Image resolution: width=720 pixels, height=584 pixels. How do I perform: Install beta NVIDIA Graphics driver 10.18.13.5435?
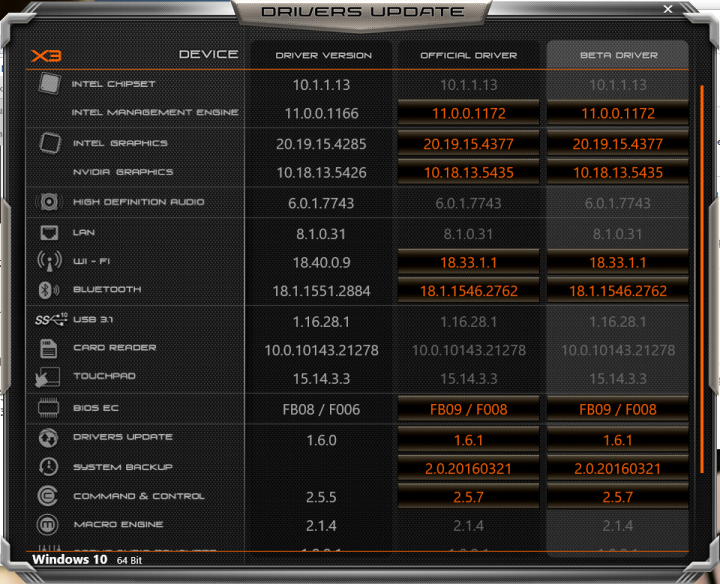pyautogui.click(x=618, y=172)
